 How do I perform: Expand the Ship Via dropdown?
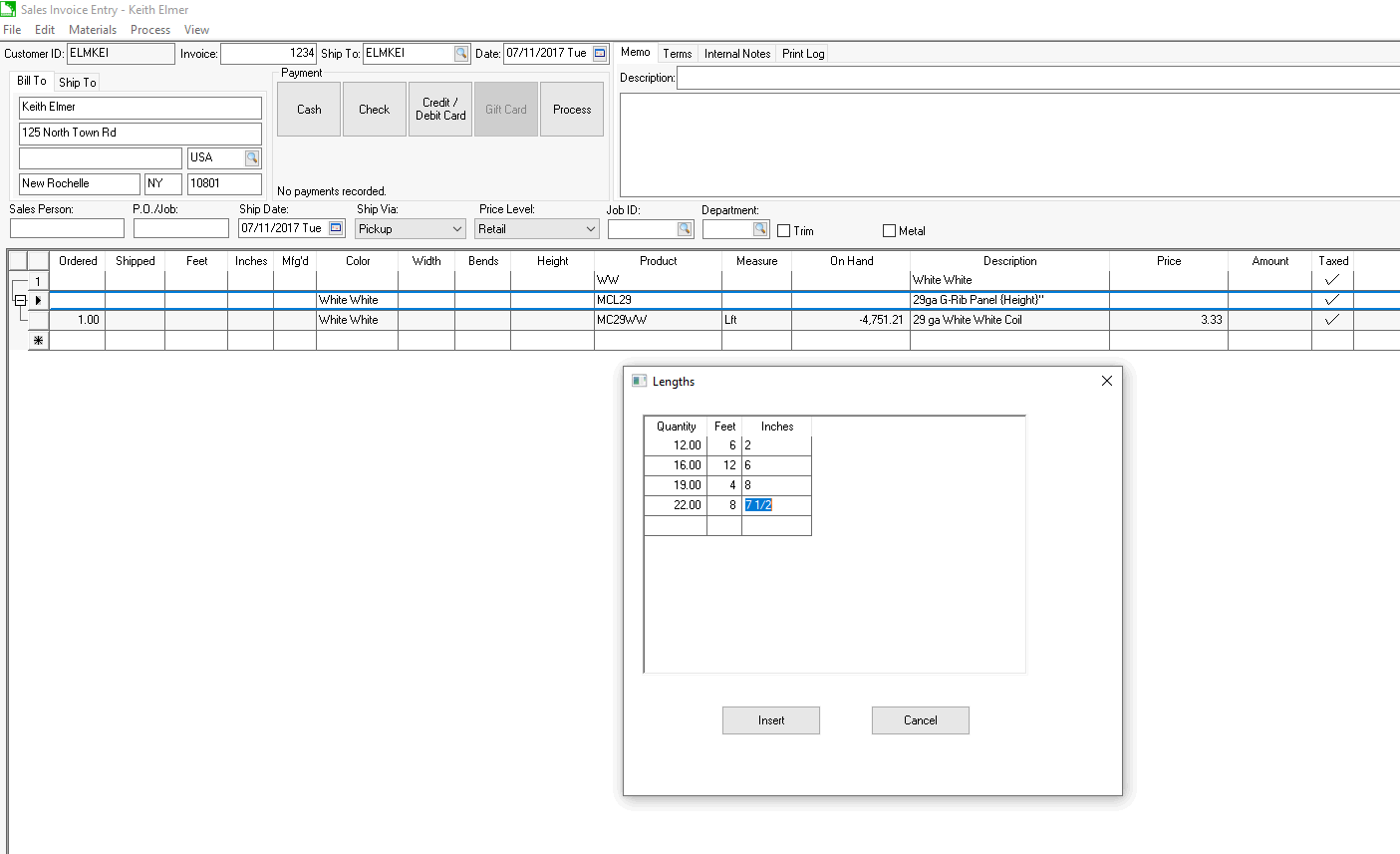457,229
